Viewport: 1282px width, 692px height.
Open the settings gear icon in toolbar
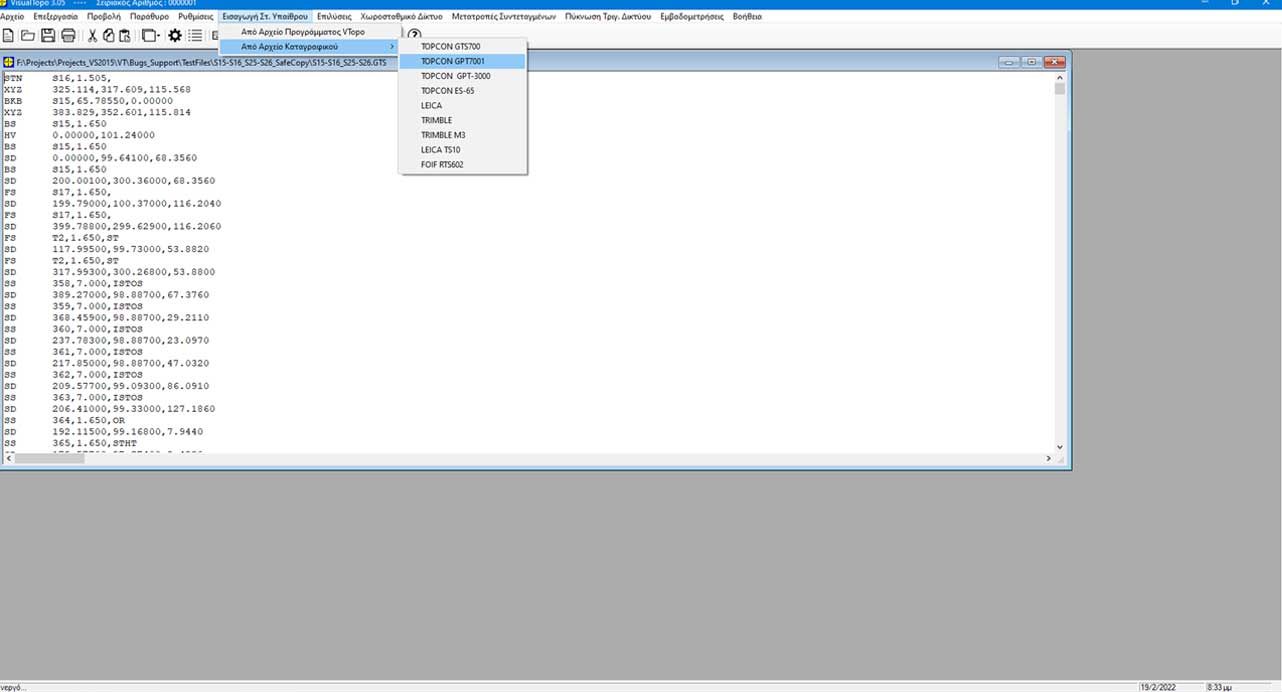click(175, 36)
